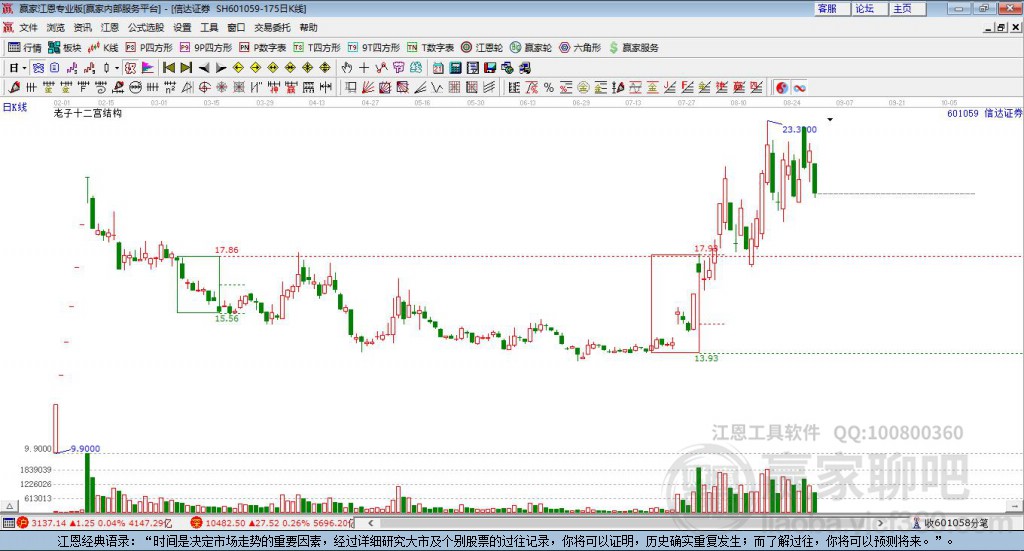Open the 9T四方形 tool

tap(374, 48)
